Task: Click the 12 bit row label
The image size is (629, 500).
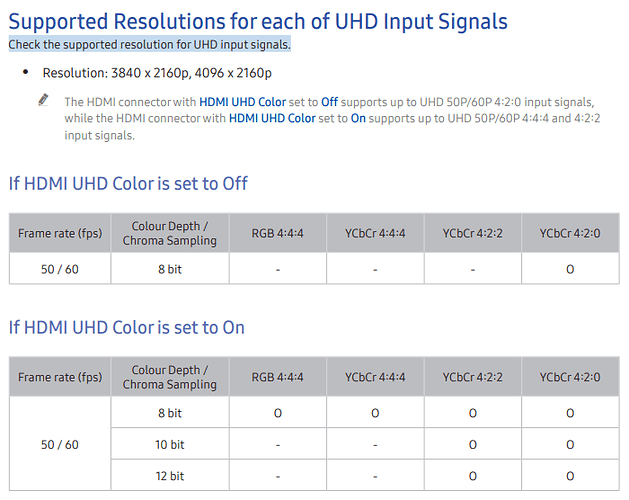Action: pos(170,476)
